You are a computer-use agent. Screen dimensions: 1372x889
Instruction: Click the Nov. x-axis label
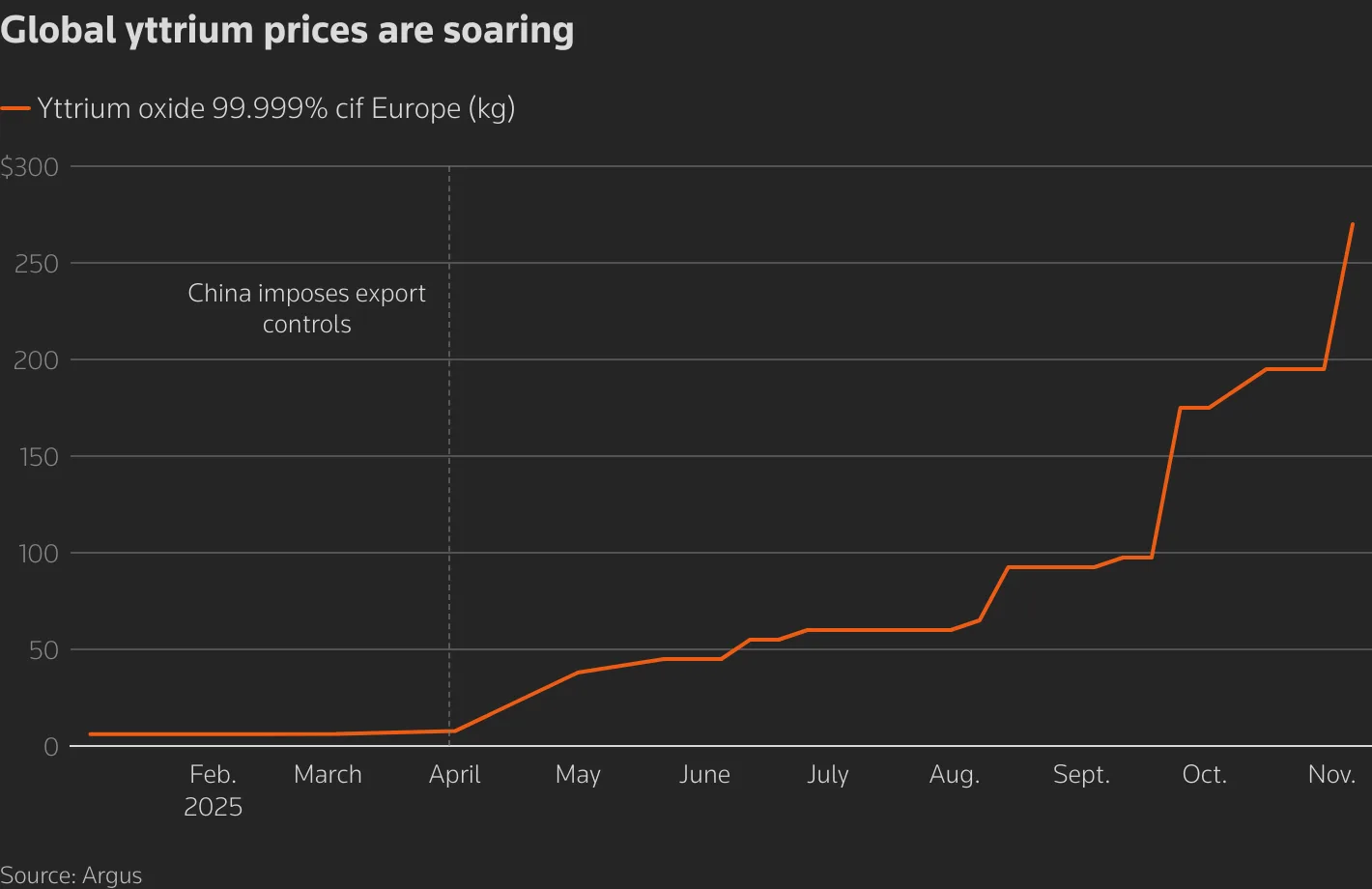(1332, 775)
